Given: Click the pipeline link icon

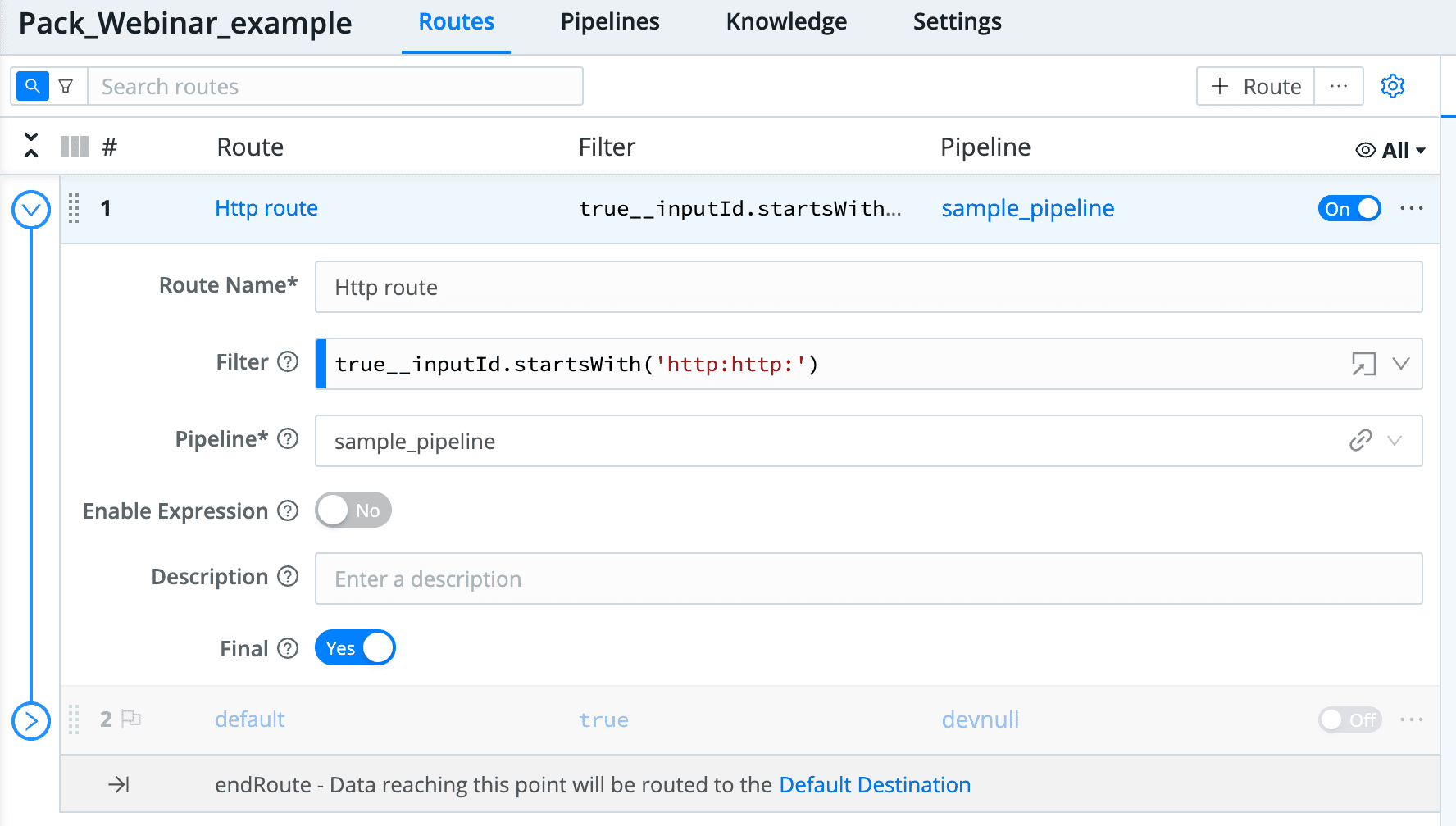Looking at the screenshot, I should 1360,441.
